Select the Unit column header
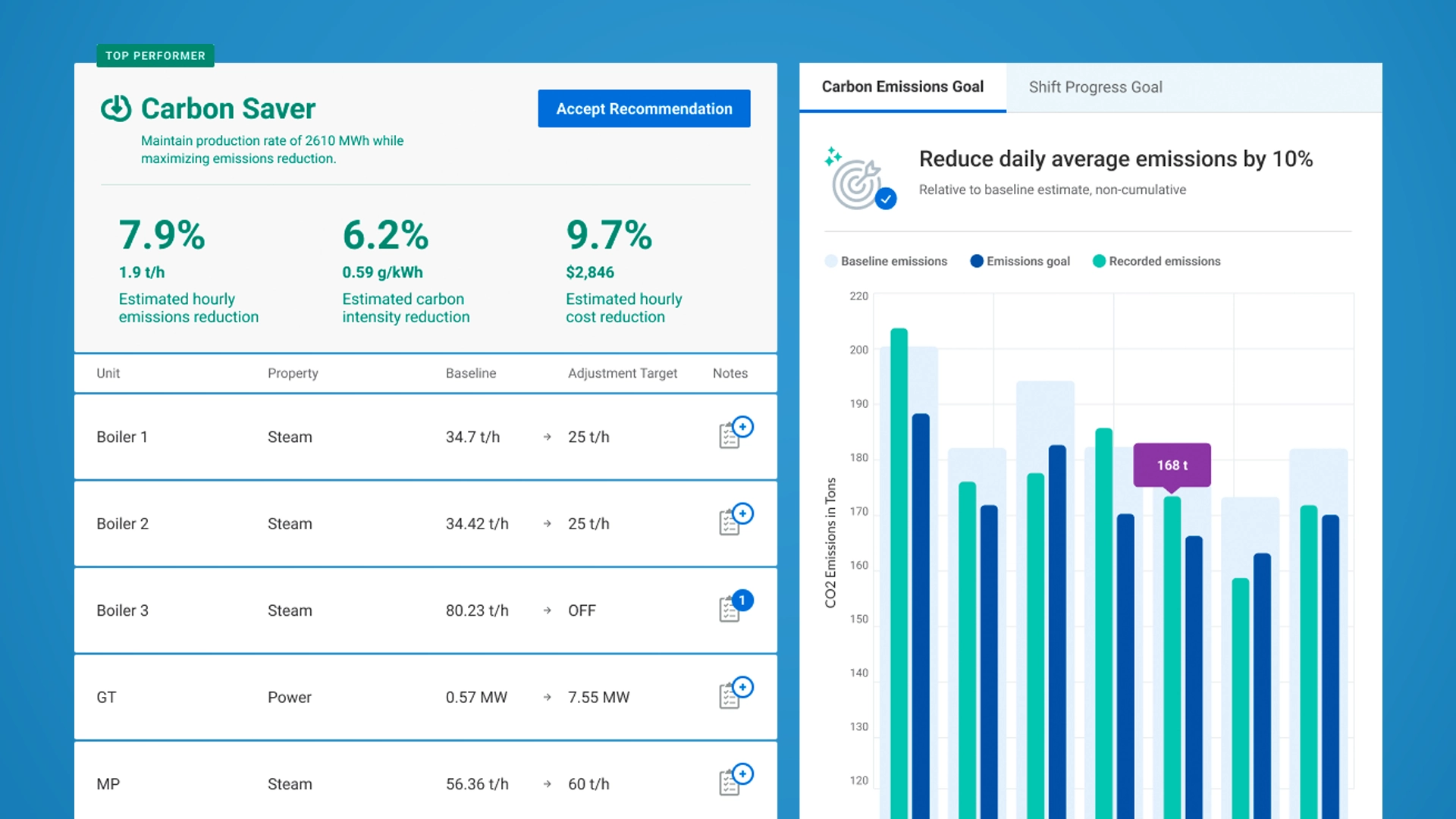1456x819 pixels. 108,373
